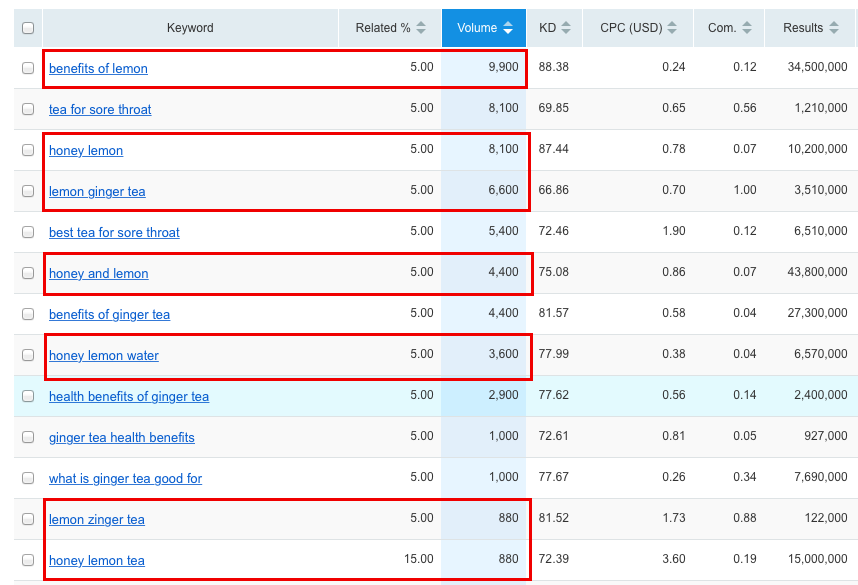Open health benefits of ginger tea link

(129, 397)
